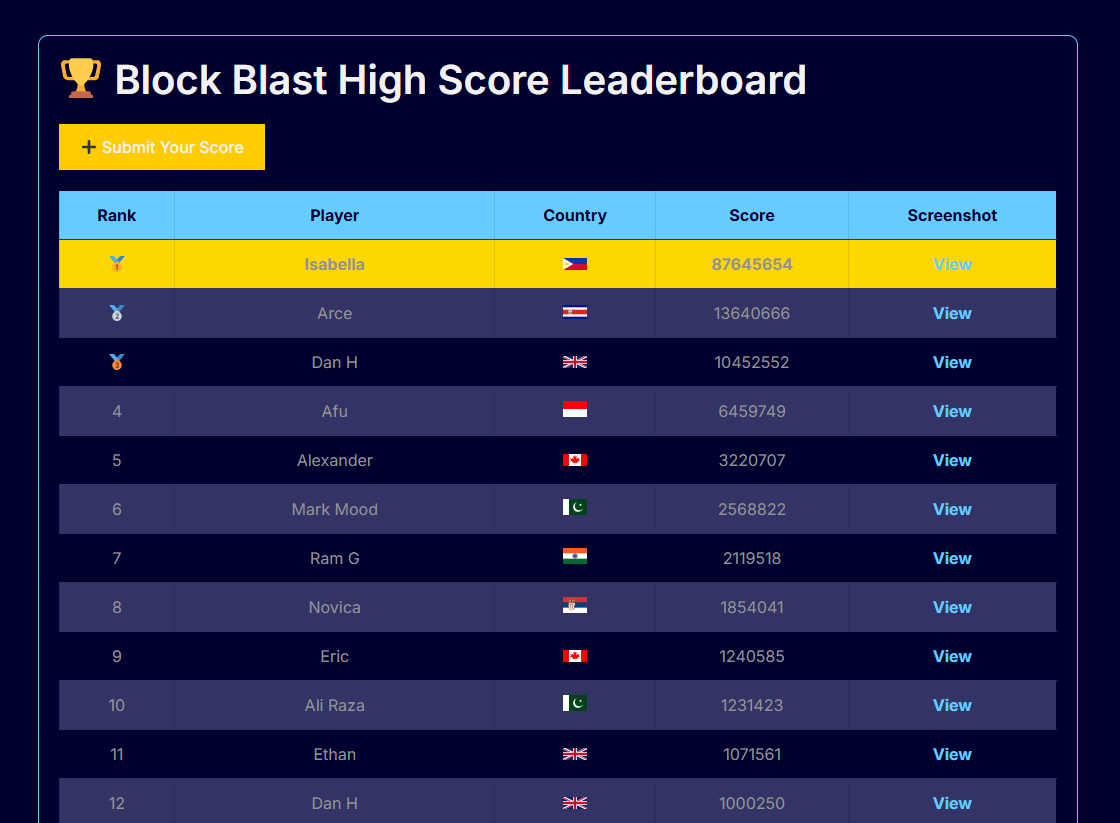Click the bronze medal icon beside Dan H
Viewport: 1120px width, 823px height.
(116, 361)
